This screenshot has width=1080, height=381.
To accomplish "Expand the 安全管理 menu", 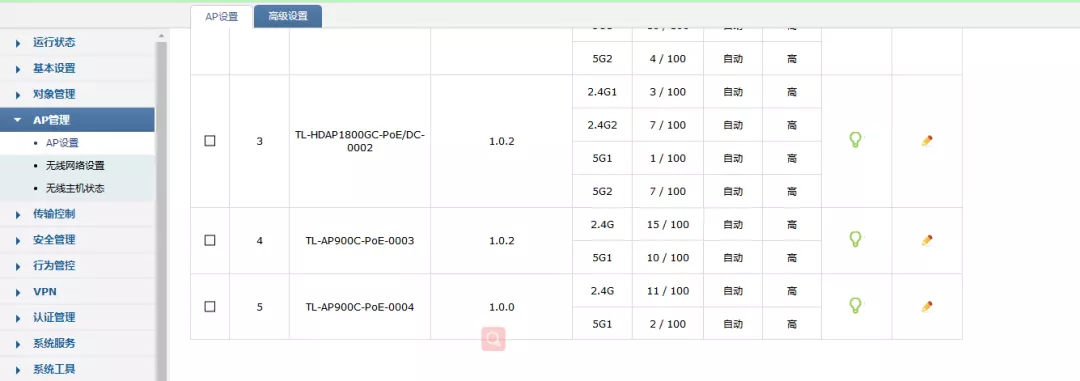I will [77, 240].
